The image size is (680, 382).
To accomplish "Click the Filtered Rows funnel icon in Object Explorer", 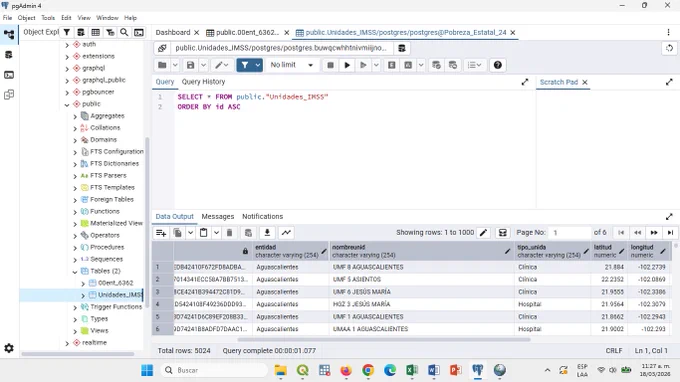I will tap(110, 33).
